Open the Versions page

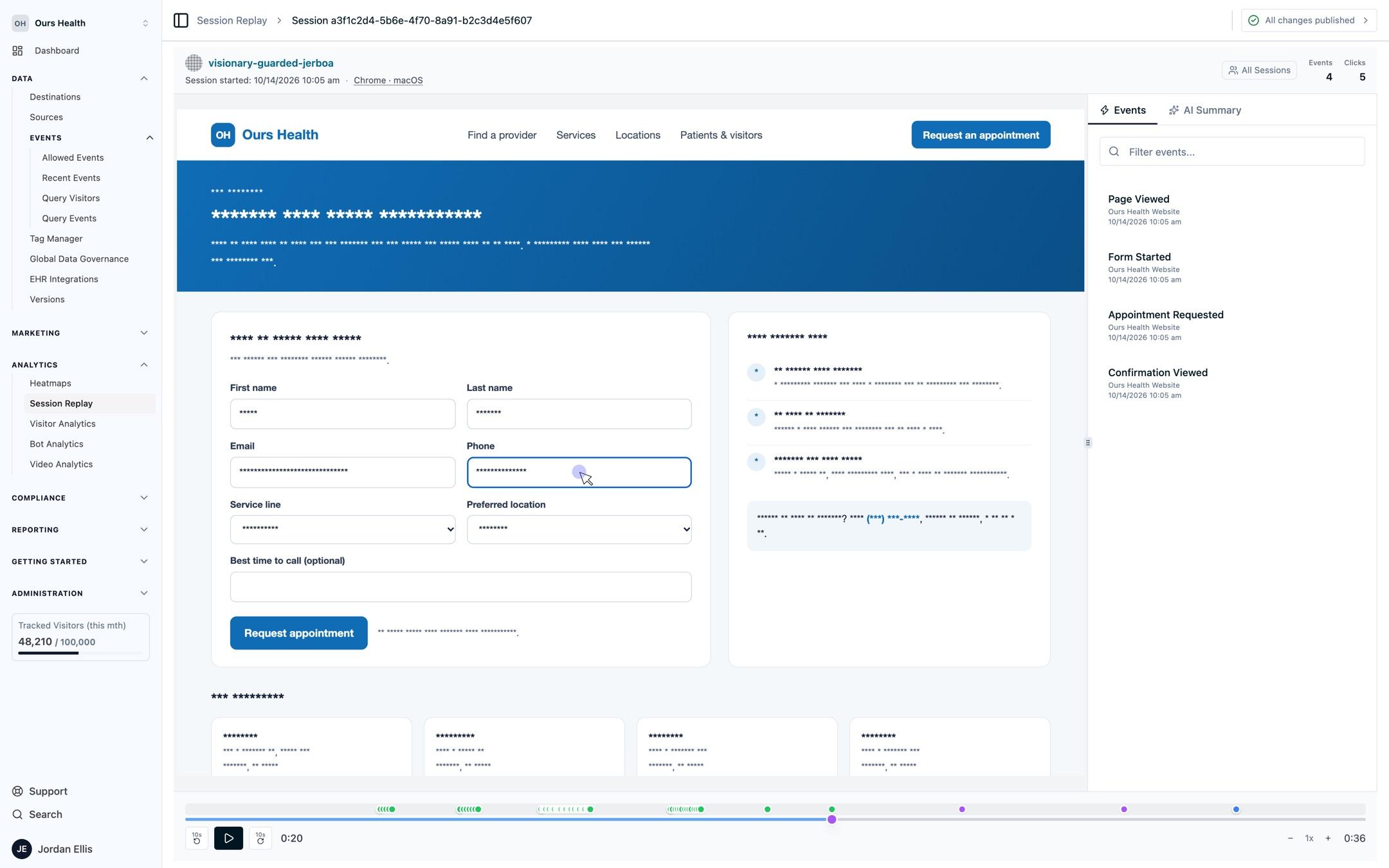click(47, 300)
